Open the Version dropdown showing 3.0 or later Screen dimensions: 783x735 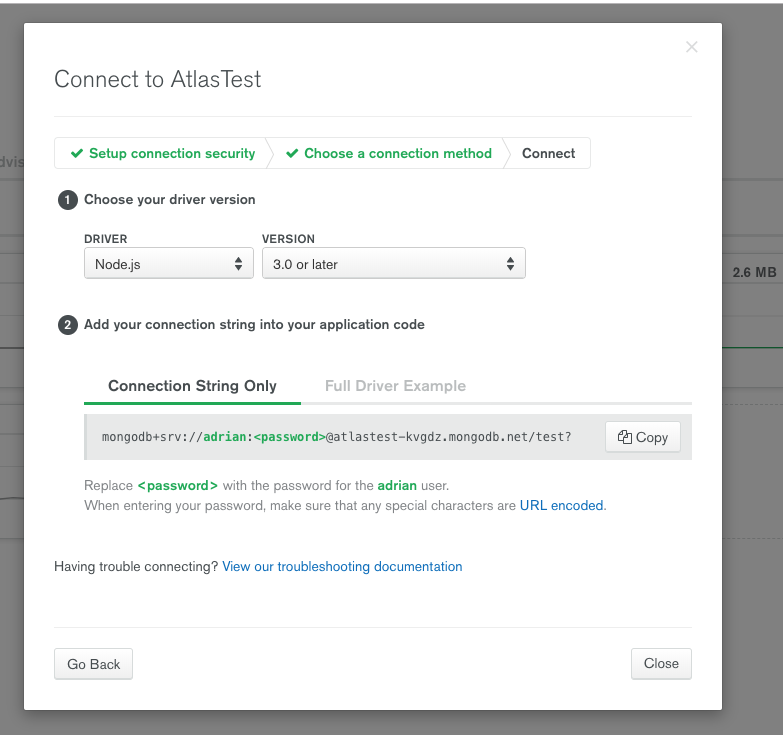[x=393, y=264]
